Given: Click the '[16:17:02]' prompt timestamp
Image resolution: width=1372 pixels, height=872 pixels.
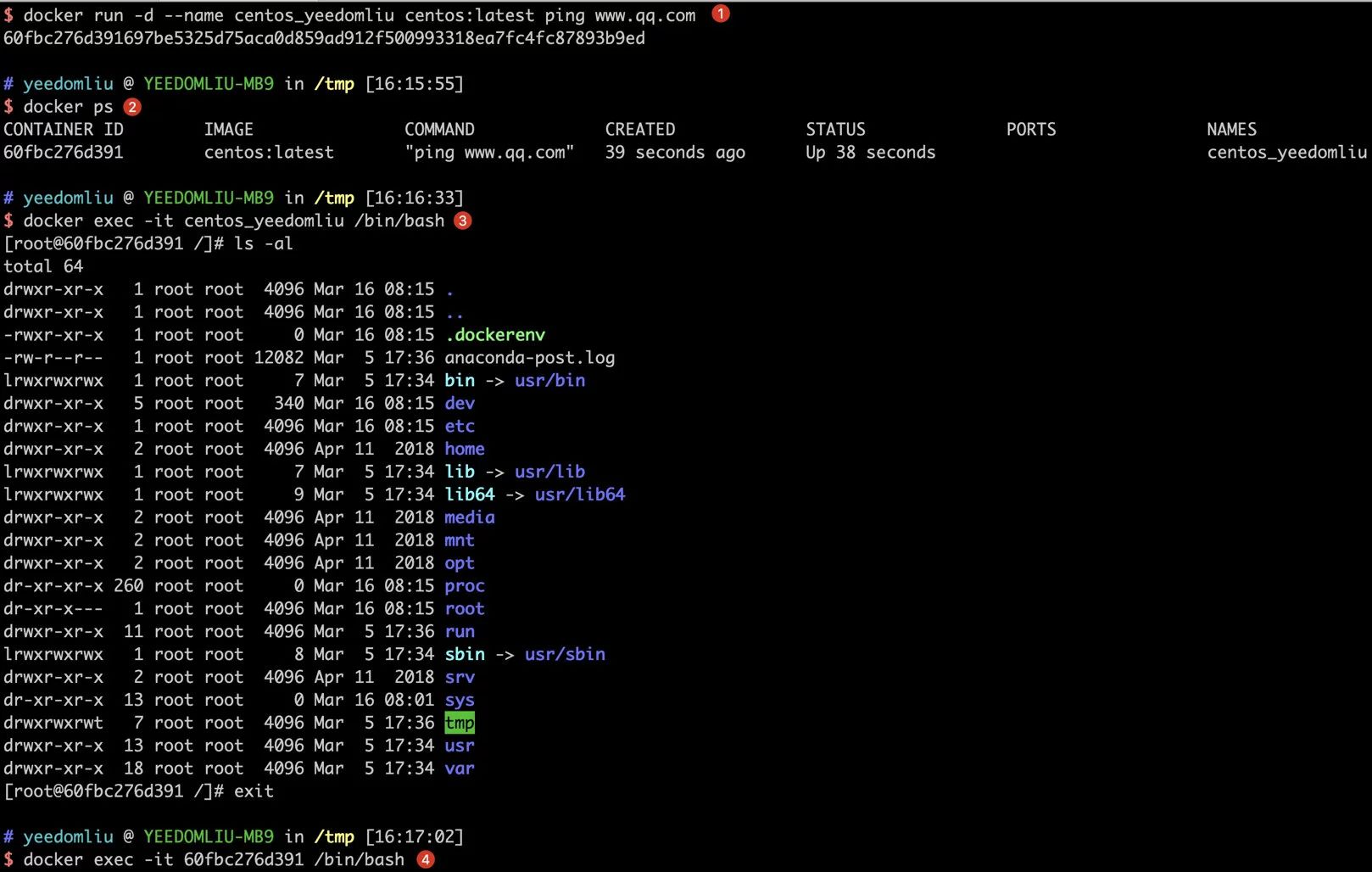Looking at the screenshot, I should (415, 837).
